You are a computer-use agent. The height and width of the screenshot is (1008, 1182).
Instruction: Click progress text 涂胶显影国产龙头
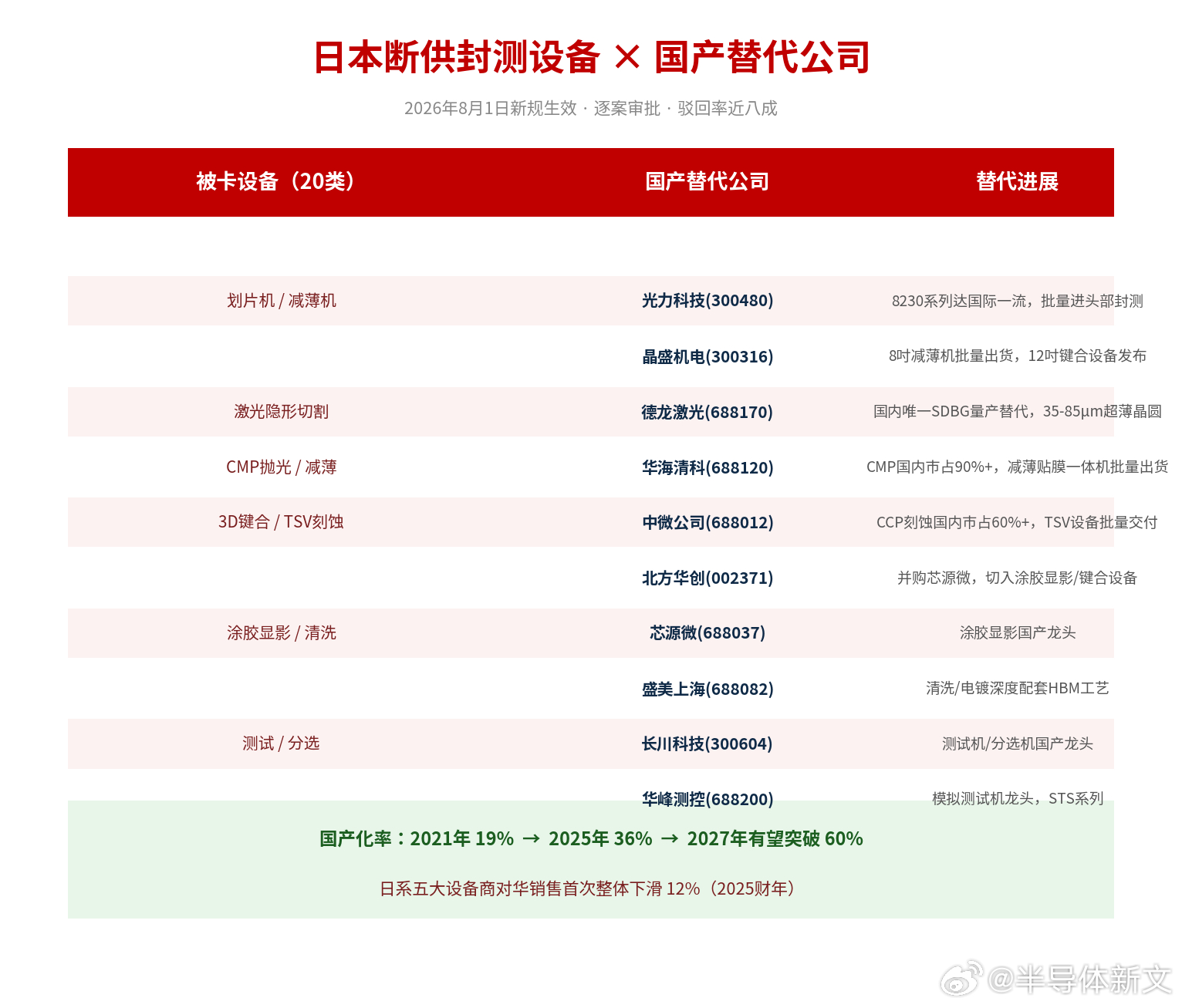coord(1017,633)
